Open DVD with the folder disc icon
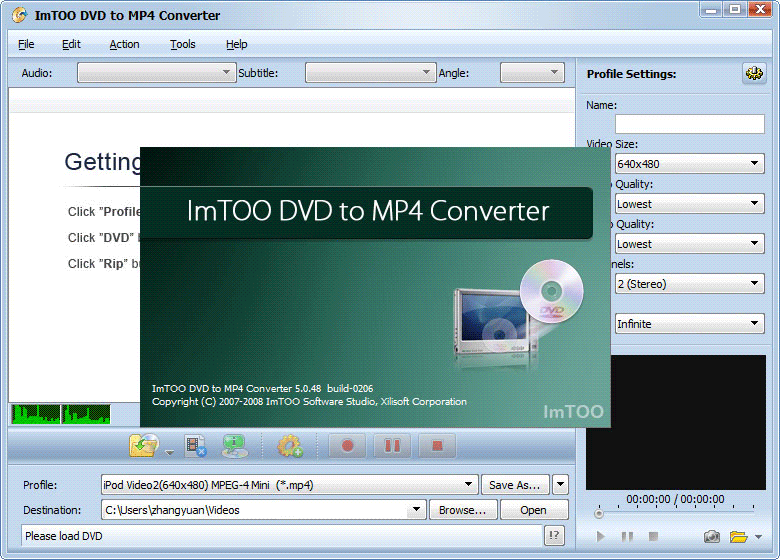 click(x=144, y=445)
